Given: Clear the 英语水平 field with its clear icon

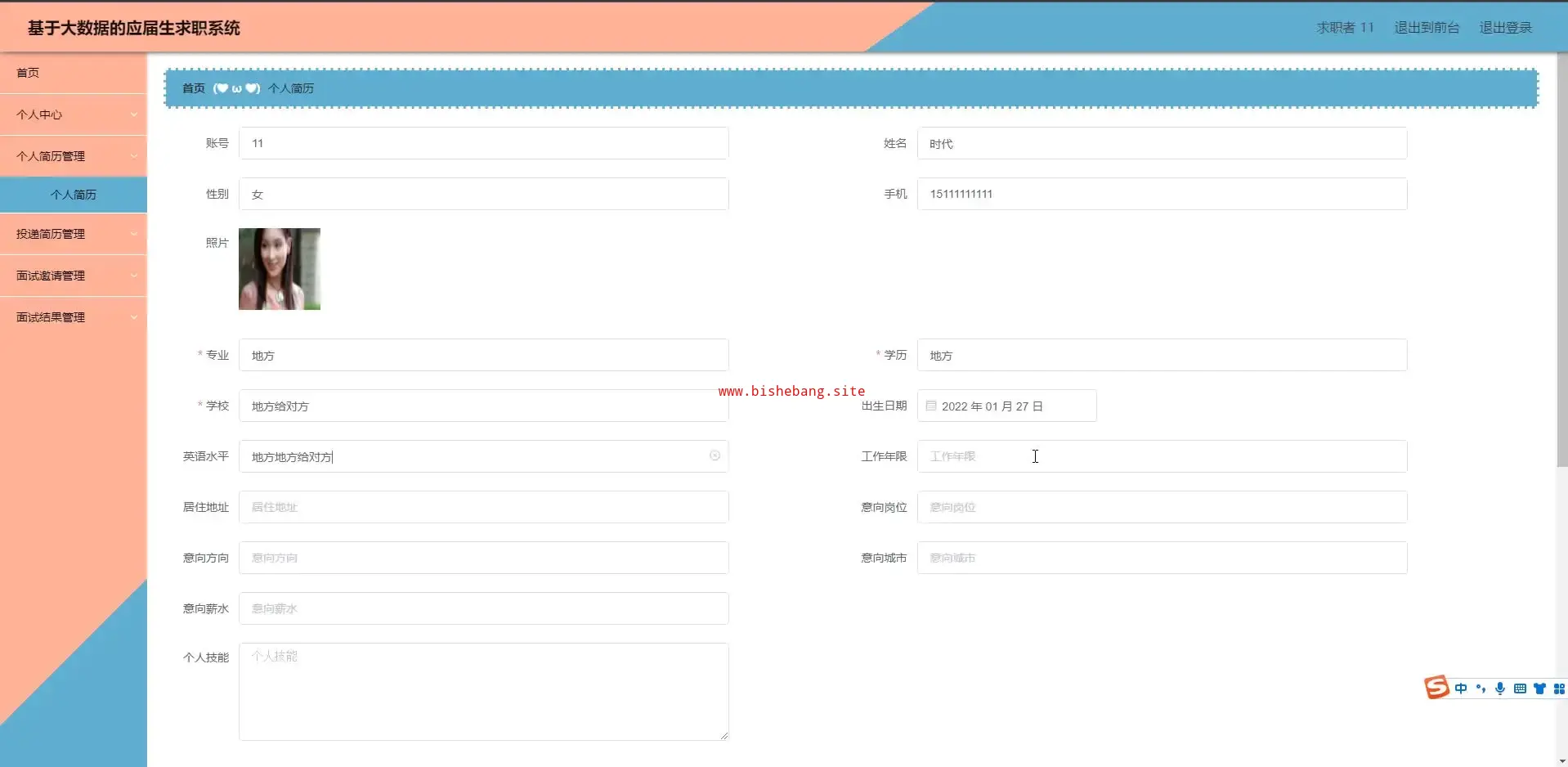Looking at the screenshot, I should point(715,455).
